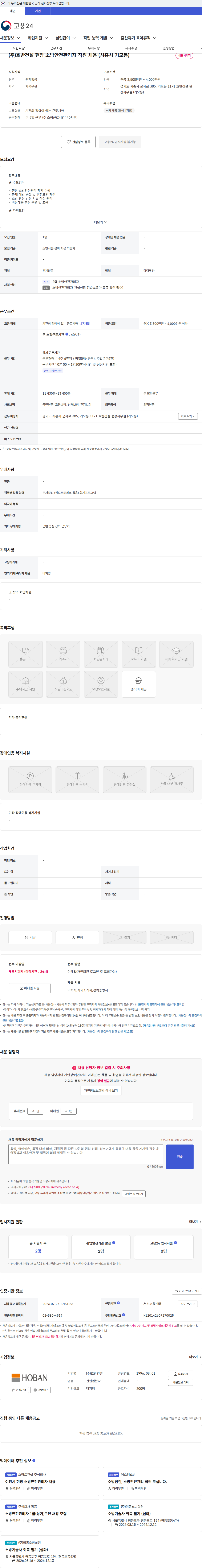Click the 면접 interview step card
The image size is (202, 1568).
78,937
